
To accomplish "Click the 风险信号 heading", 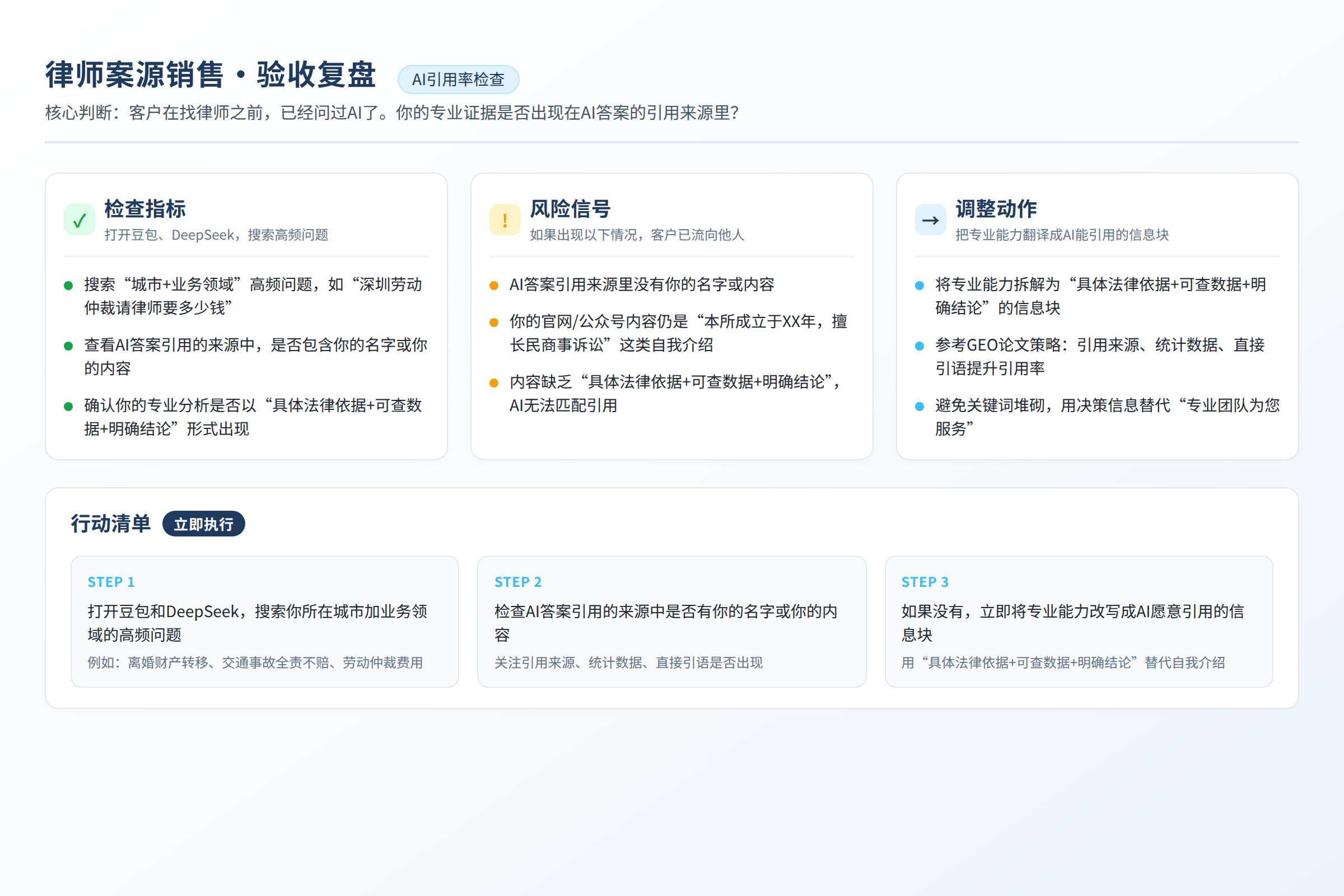I will (570, 209).
